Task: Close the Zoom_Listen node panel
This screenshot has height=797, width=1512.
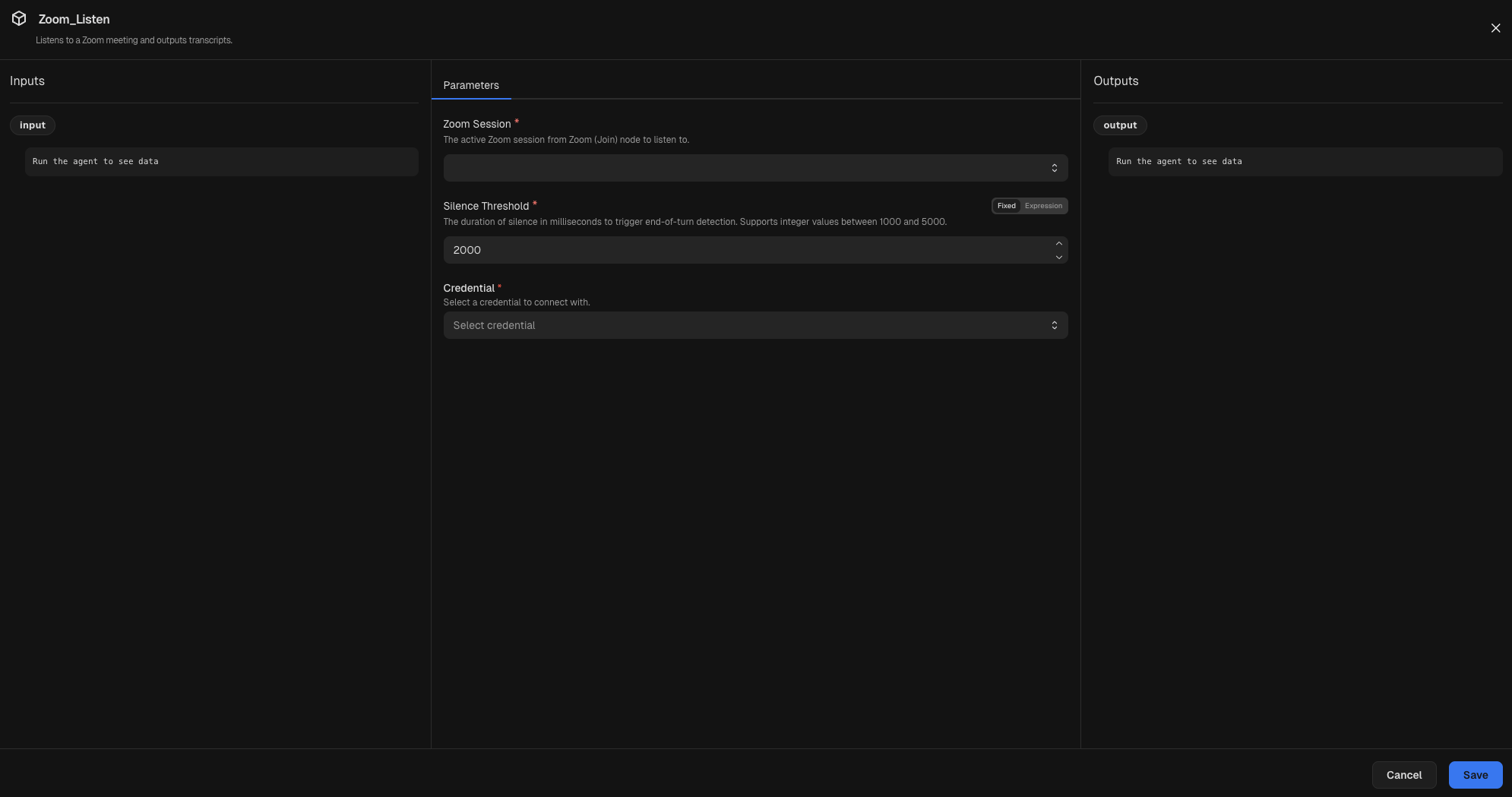Action: pos(1495,27)
